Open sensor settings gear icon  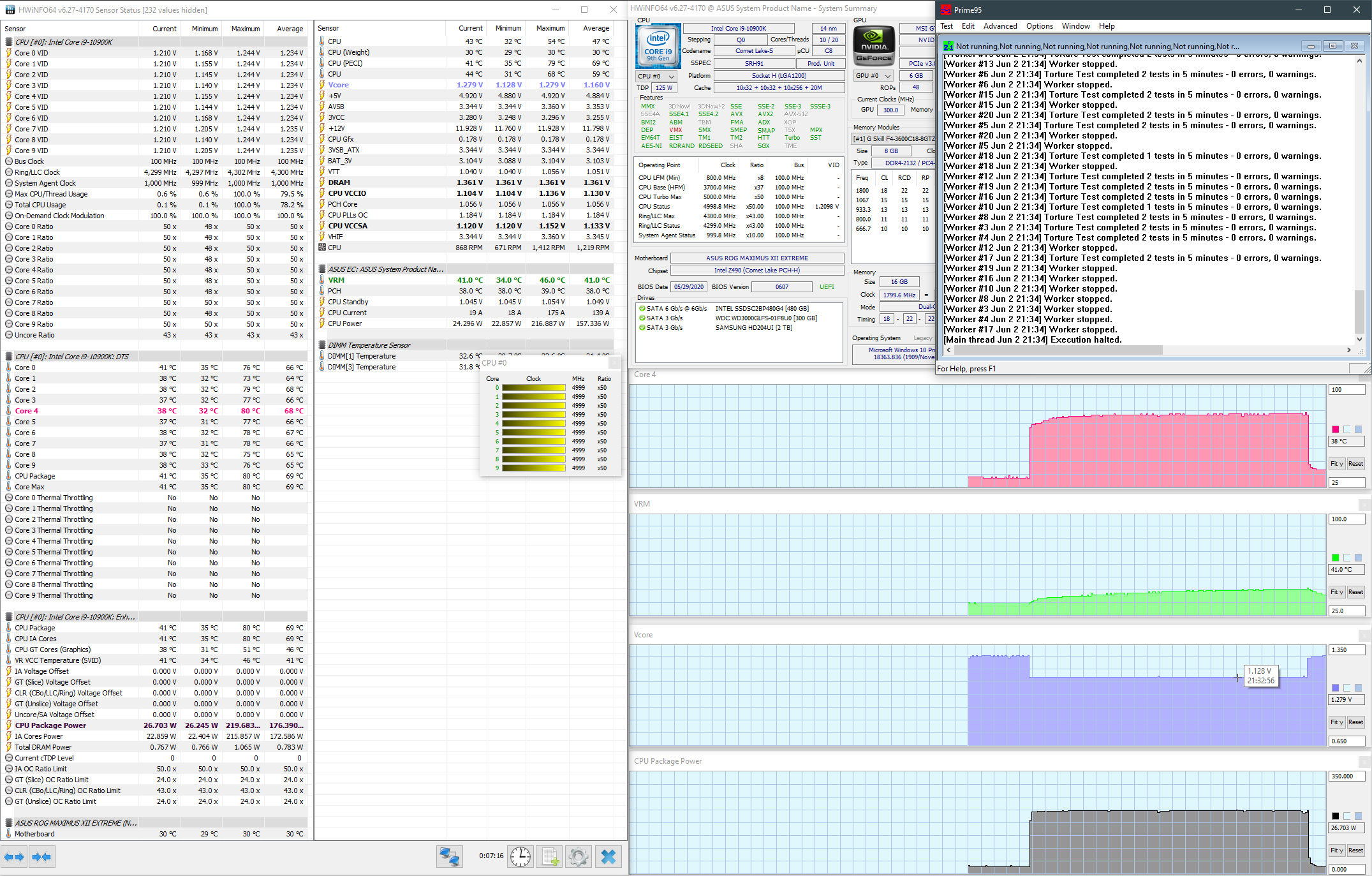(x=579, y=857)
